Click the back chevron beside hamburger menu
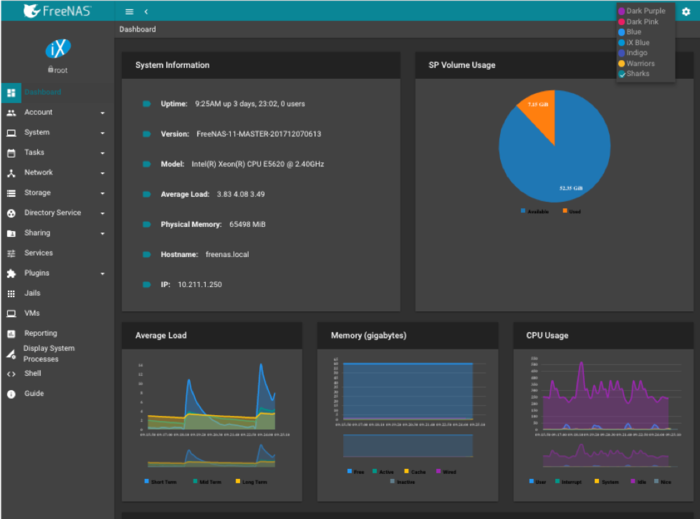This screenshot has width=700, height=519. (146, 11)
